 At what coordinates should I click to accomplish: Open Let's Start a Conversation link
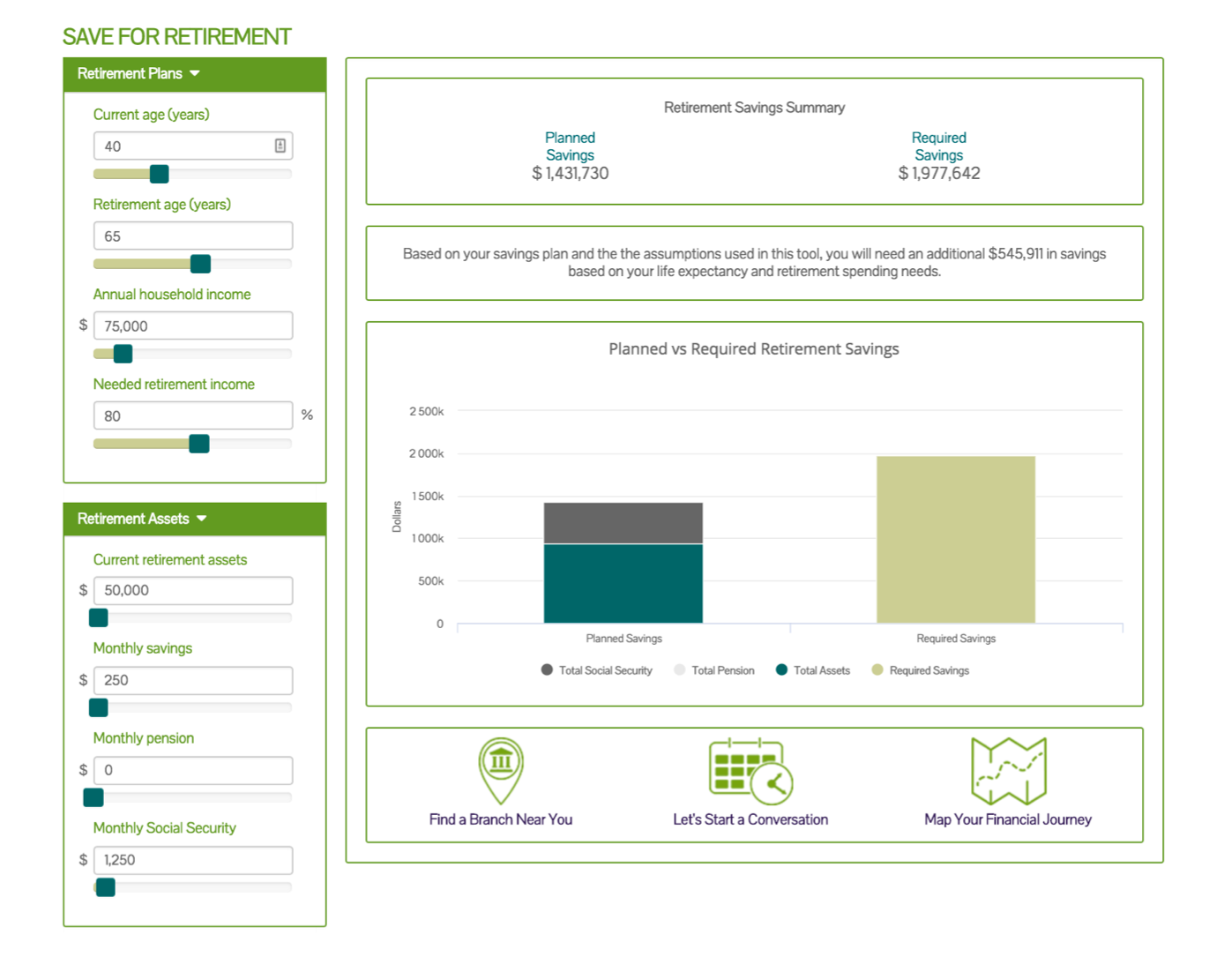(750, 819)
